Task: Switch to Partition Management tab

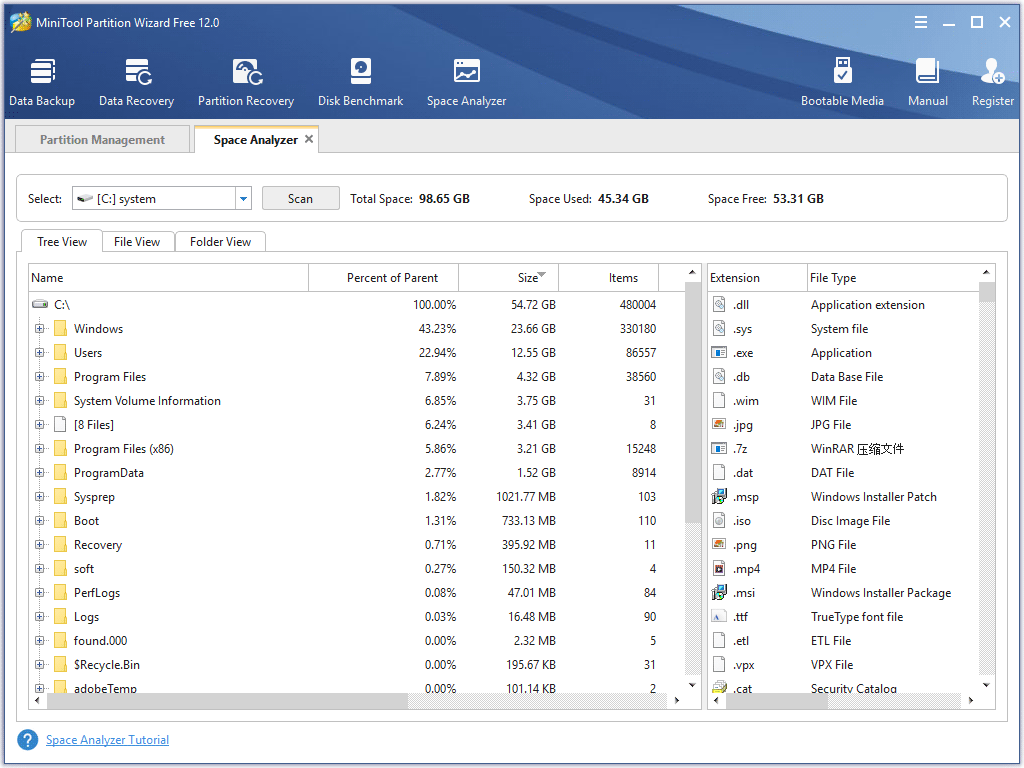Action: click(103, 139)
